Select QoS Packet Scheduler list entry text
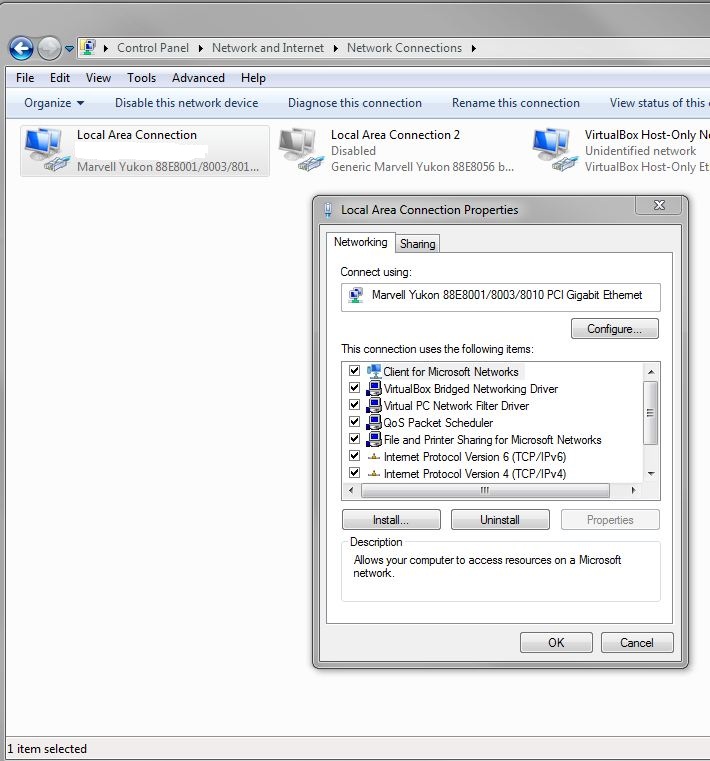 tap(438, 423)
